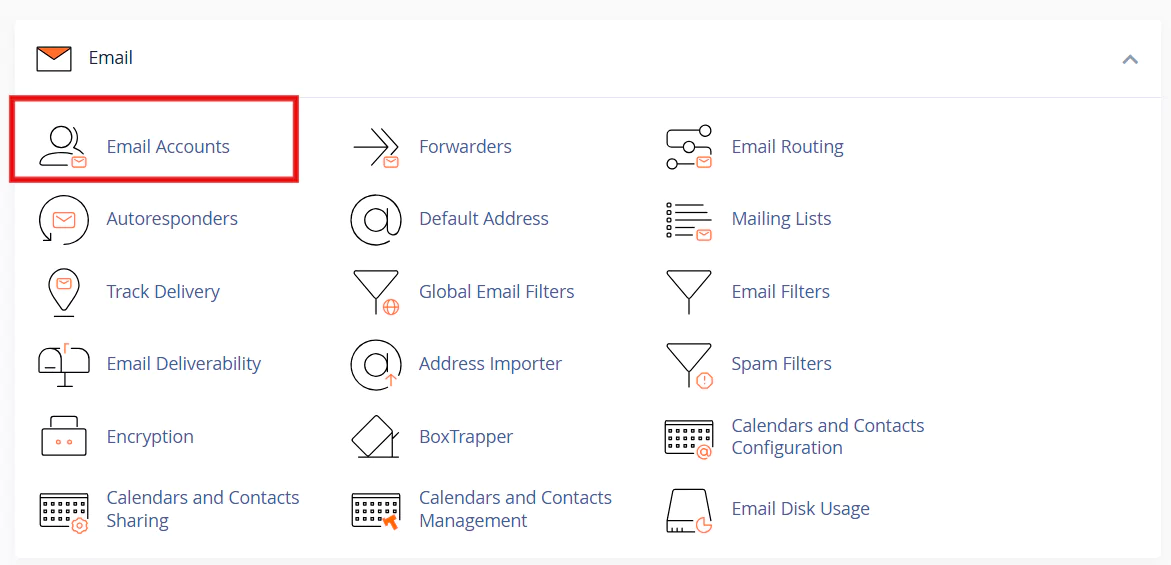Open the Global Email Filters funnel icon
The width and height of the screenshot is (1171, 565).
376,293
